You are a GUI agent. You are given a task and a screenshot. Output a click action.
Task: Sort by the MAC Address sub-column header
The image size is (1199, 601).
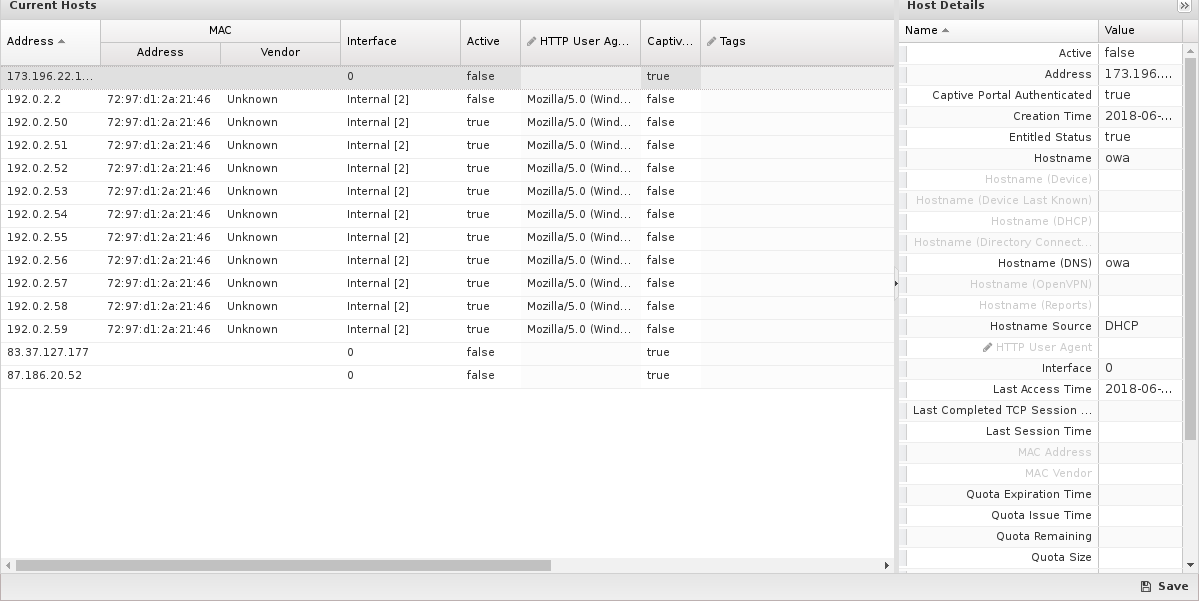tap(160, 53)
